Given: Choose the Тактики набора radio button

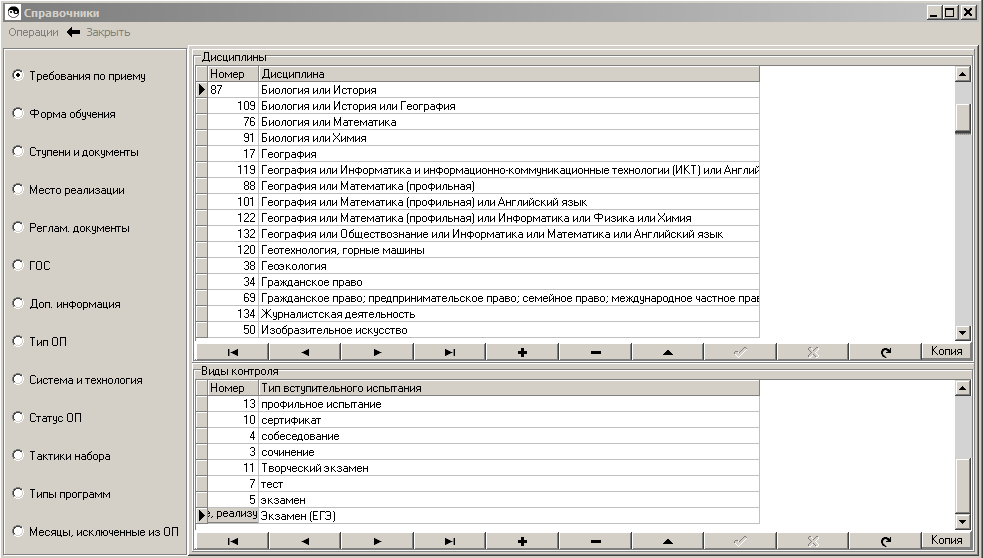Looking at the screenshot, I should 17,456.
